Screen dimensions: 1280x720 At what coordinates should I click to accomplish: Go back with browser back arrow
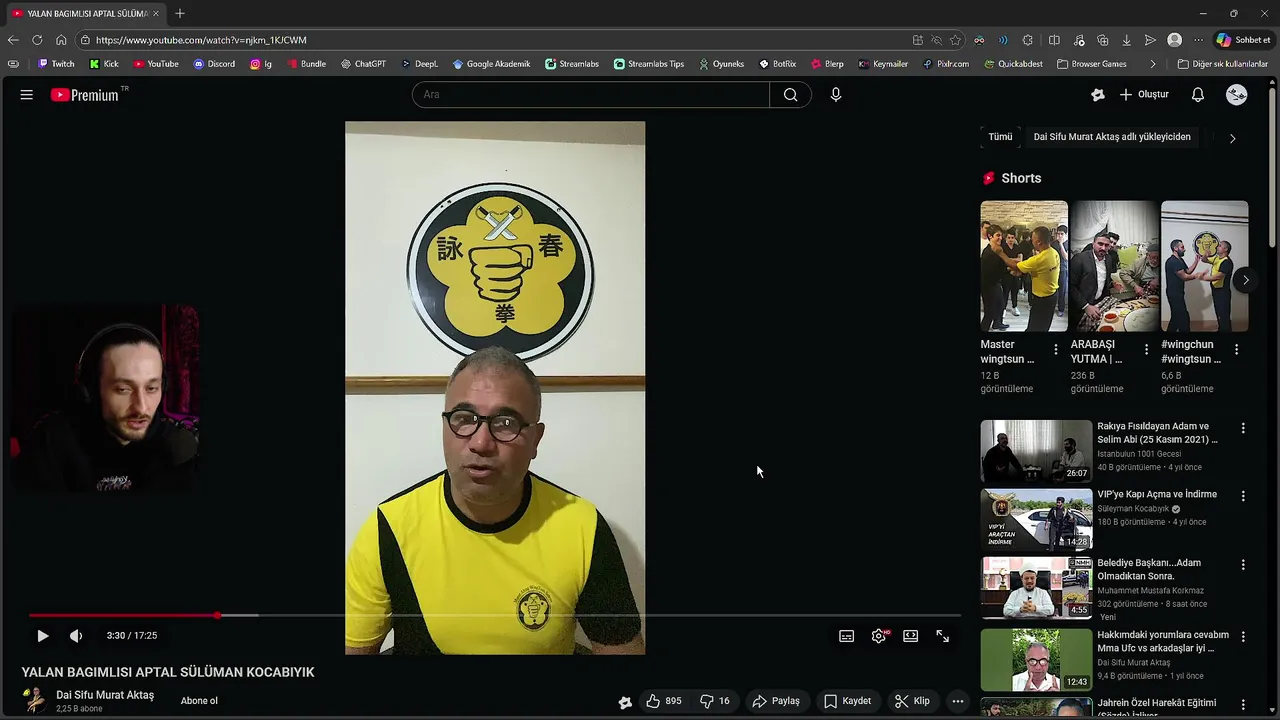13,40
